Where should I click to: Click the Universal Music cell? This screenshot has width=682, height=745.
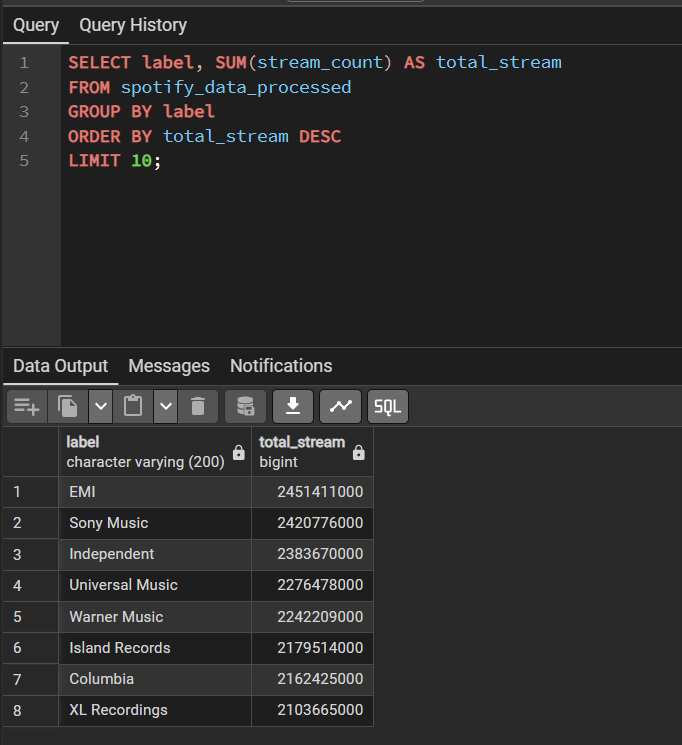click(x=155, y=585)
